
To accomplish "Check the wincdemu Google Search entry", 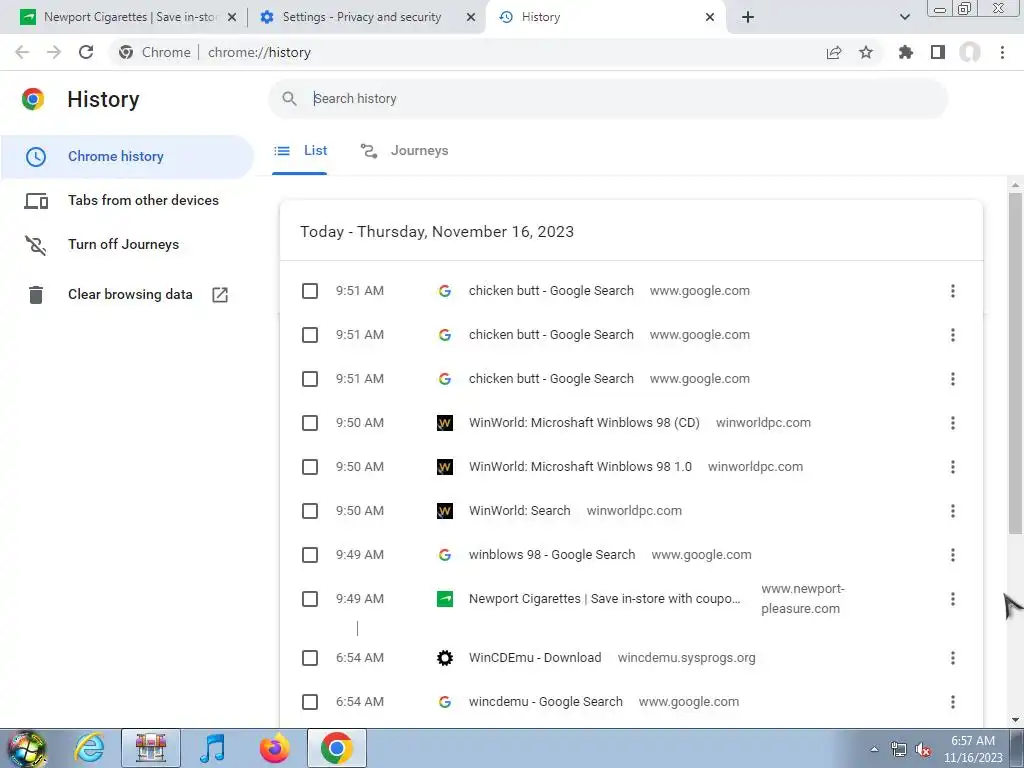I will click(310, 702).
